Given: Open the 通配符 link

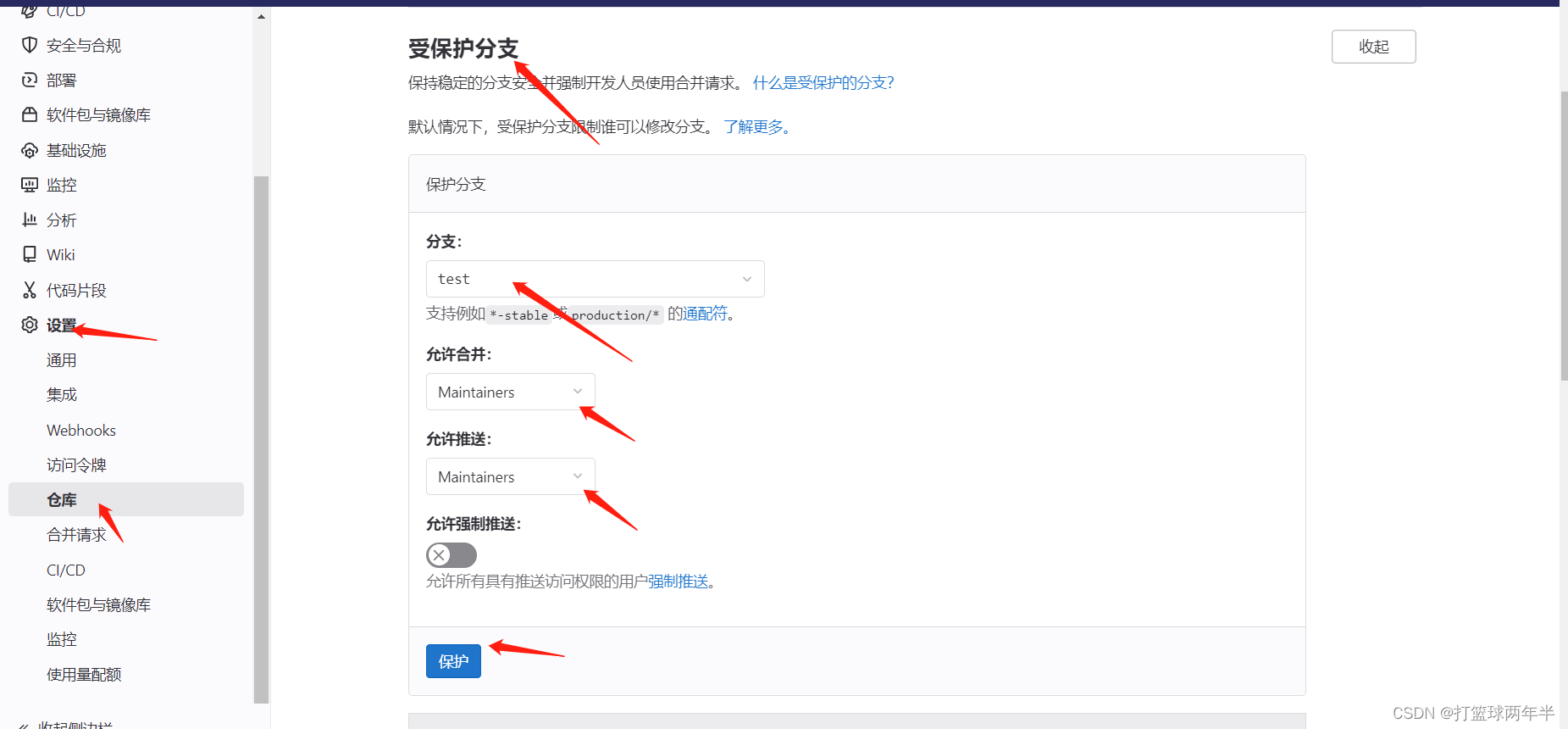Looking at the screenshot, I should (705, 314).
